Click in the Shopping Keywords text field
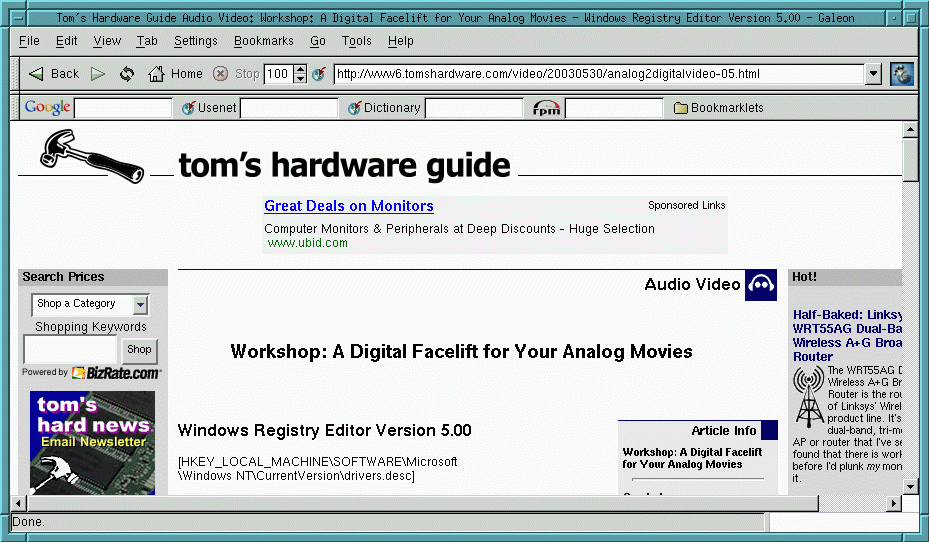Viewport: 929px width, 542px height. [70, 349]
